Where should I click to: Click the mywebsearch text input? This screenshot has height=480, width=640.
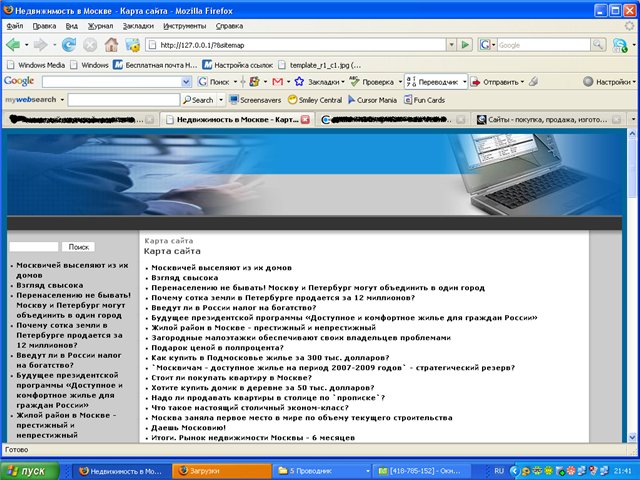tap(124, 100)
